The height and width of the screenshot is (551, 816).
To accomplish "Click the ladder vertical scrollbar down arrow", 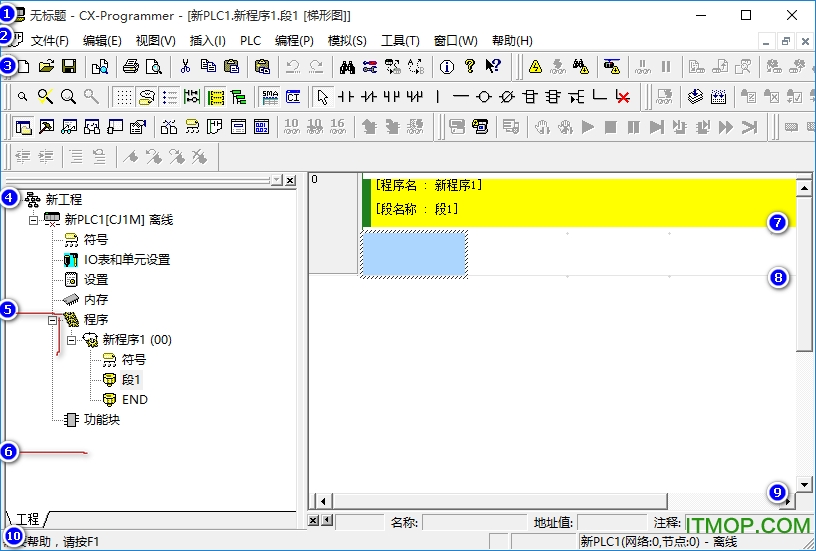I will [x=804, y=484].
